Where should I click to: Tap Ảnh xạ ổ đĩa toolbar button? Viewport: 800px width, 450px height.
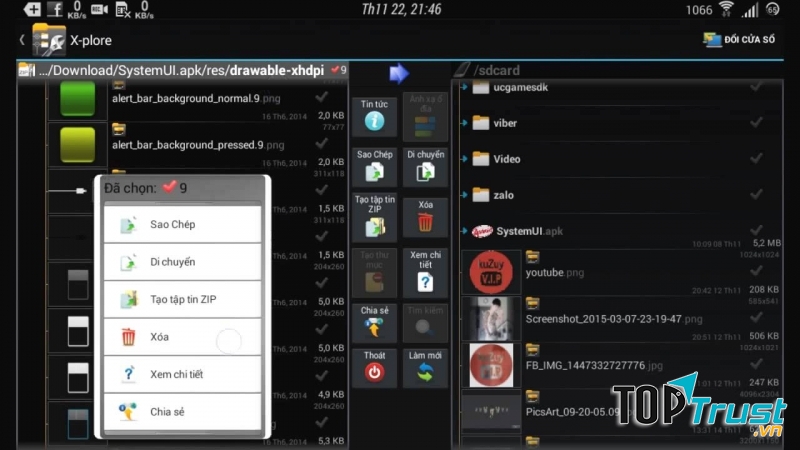click(x=425, y=117)
